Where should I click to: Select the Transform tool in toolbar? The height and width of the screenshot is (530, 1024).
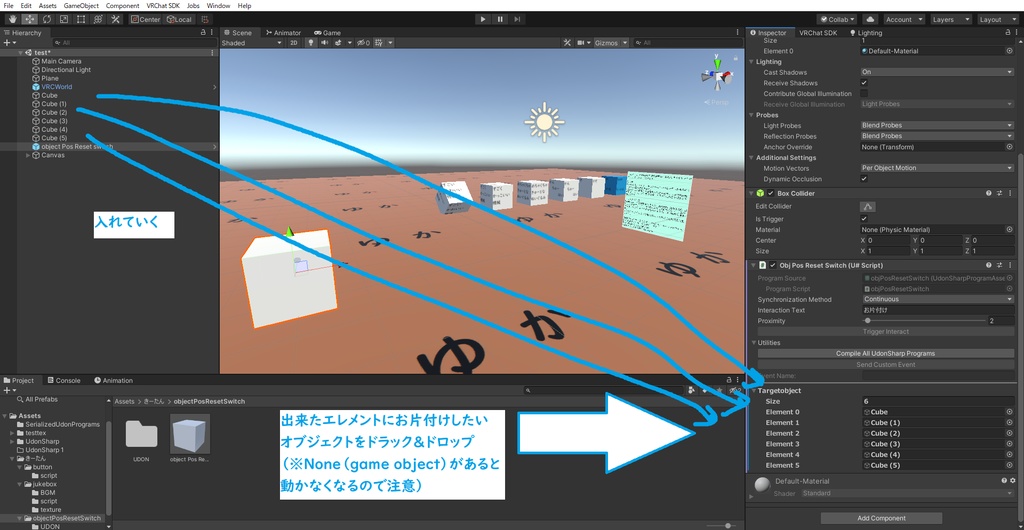pos(98,19)
